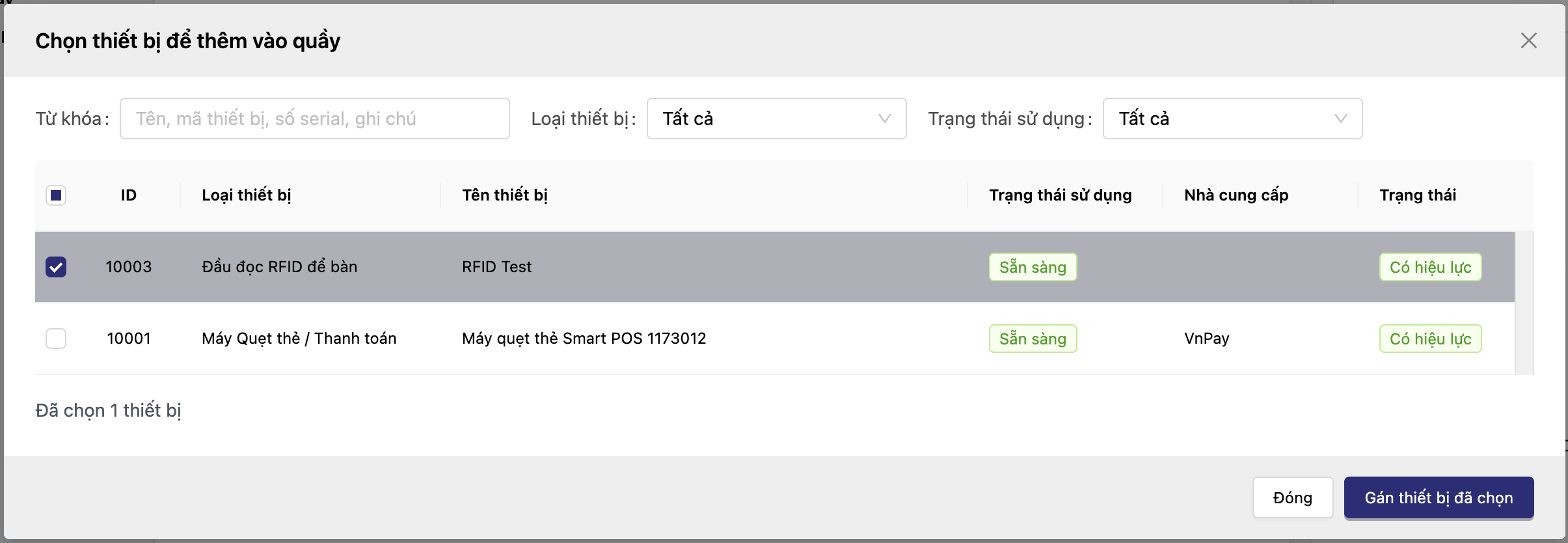Click the Nhà cung cấp column header
The image size is (1568, 543).
[x=1236, y=195]
